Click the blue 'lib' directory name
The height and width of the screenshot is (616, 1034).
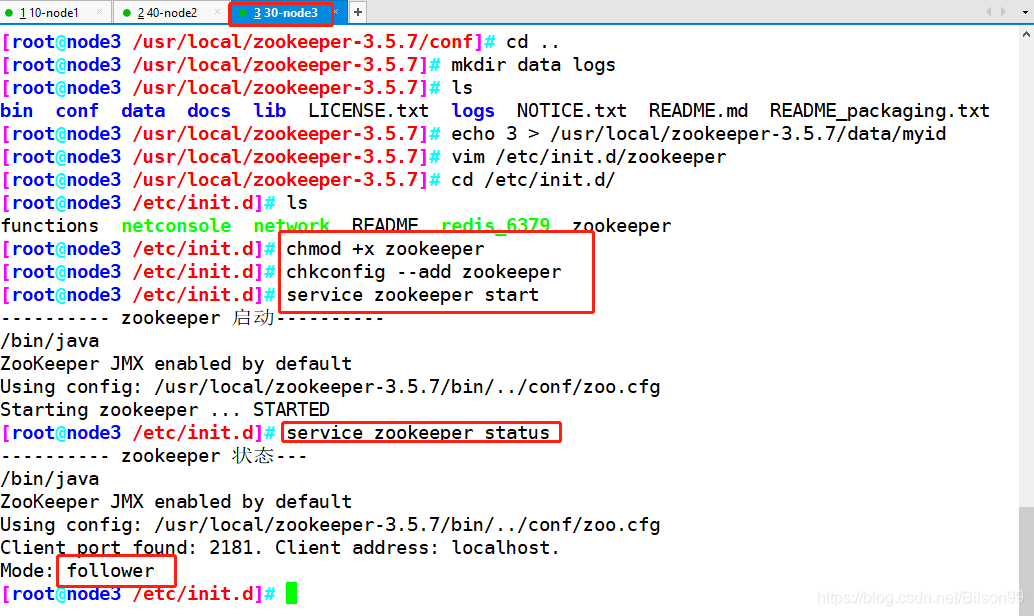[x=269, y=111]
